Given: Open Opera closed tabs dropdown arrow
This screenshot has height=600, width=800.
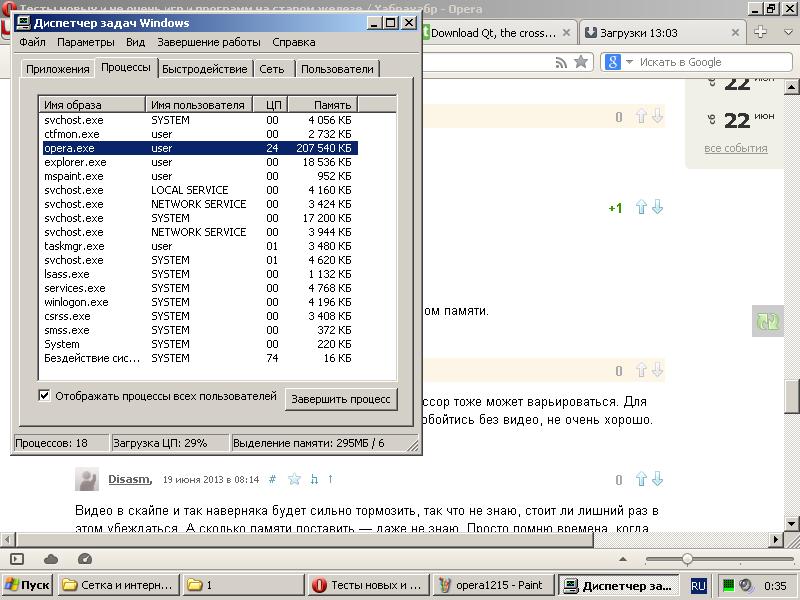Looking at the screenshot, I should (x=788, y=32).
